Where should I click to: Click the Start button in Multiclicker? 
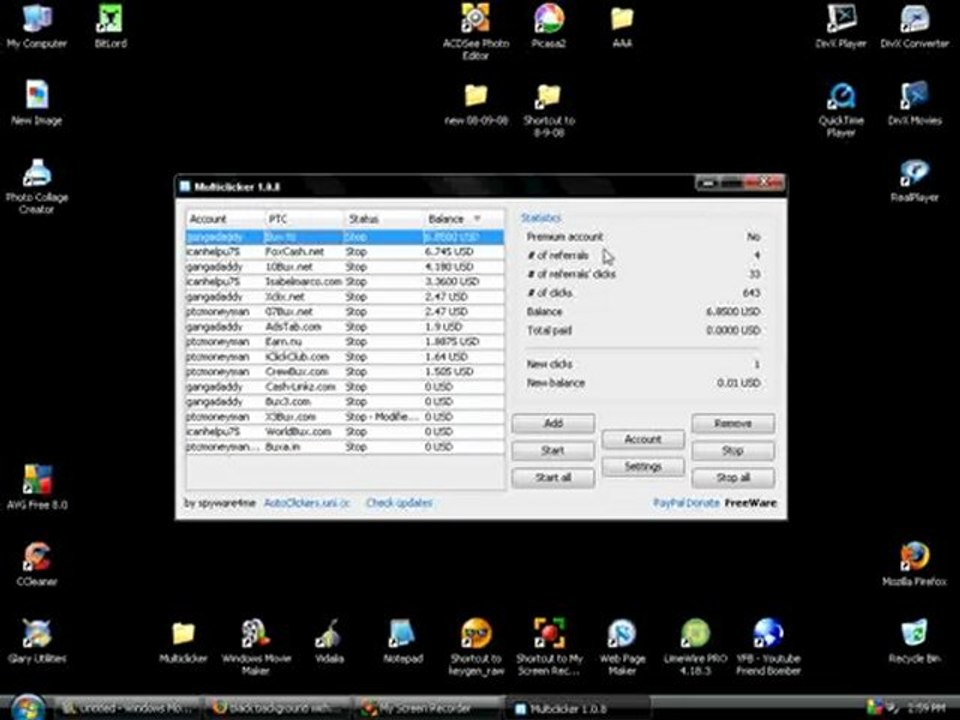[553, 451]
